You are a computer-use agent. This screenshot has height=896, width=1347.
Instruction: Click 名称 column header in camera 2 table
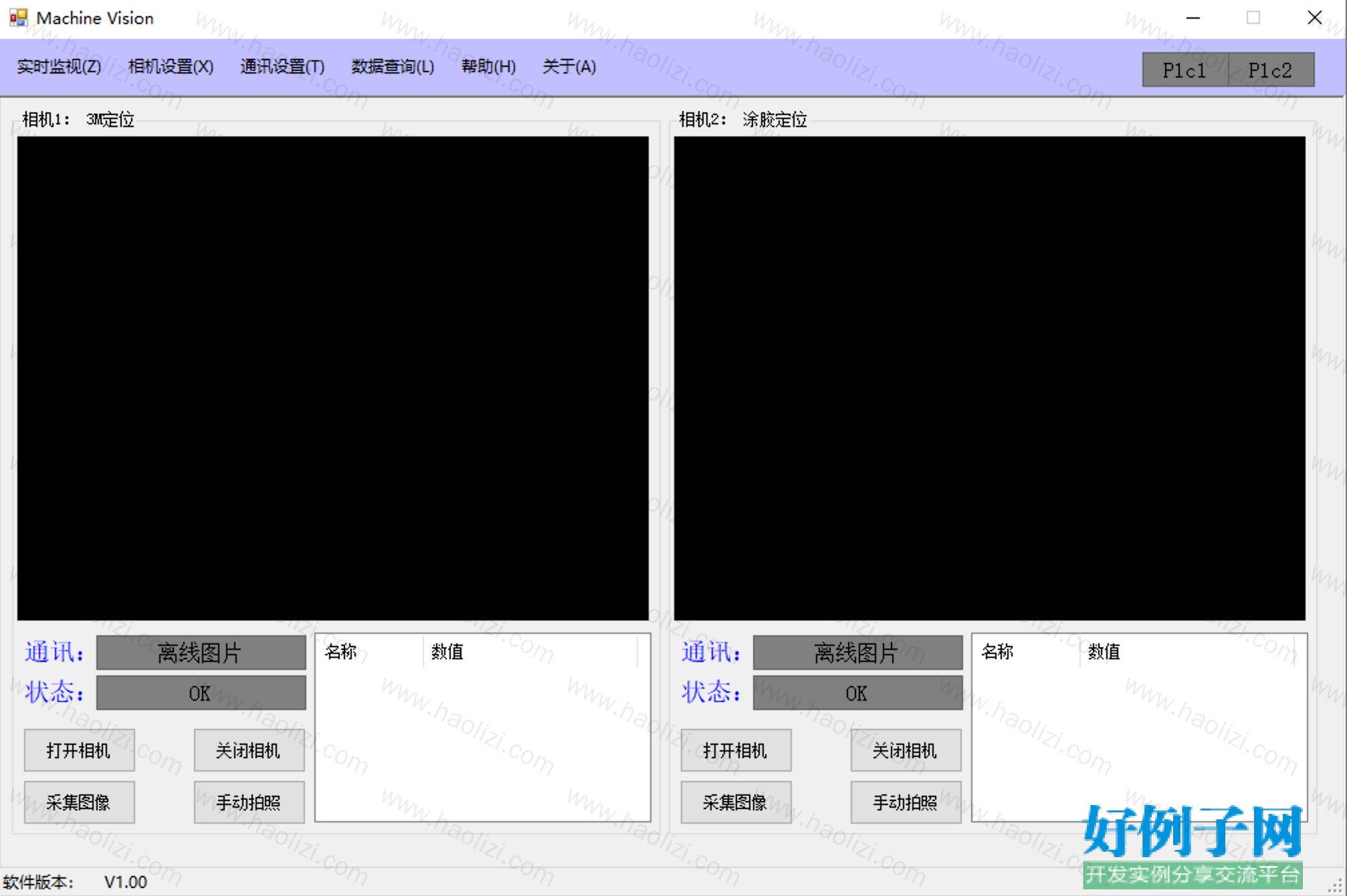pyautogui.click(x=1027, y=651)
